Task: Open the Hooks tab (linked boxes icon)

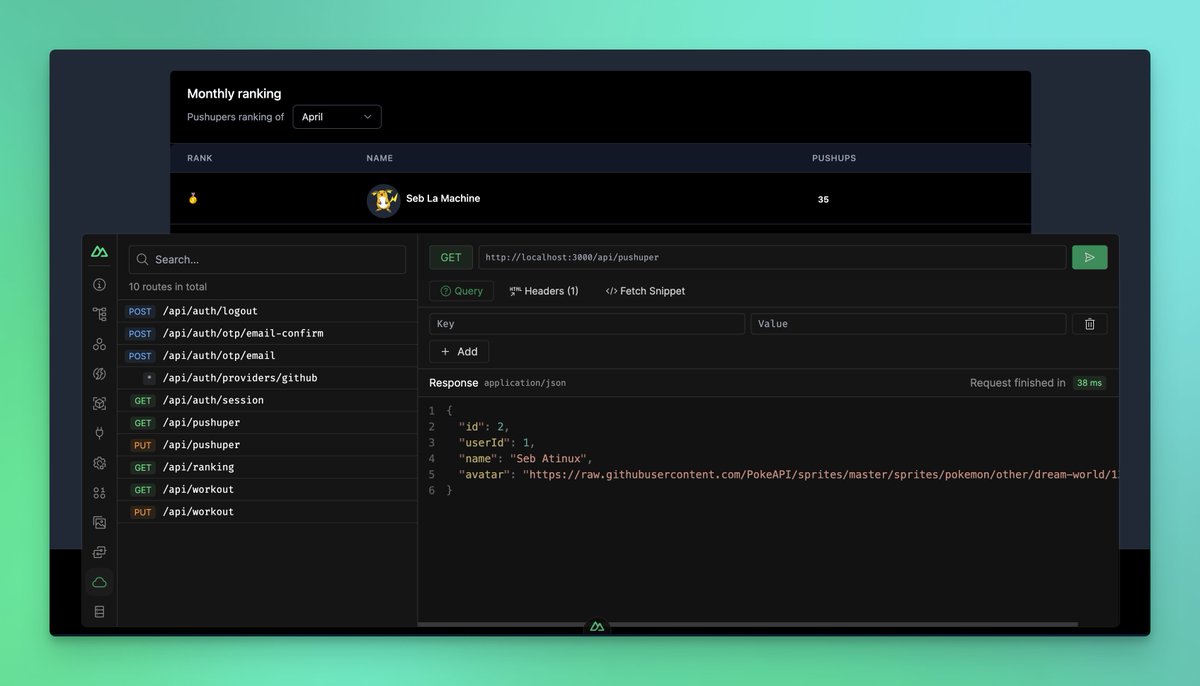Action: click(99, 552)
